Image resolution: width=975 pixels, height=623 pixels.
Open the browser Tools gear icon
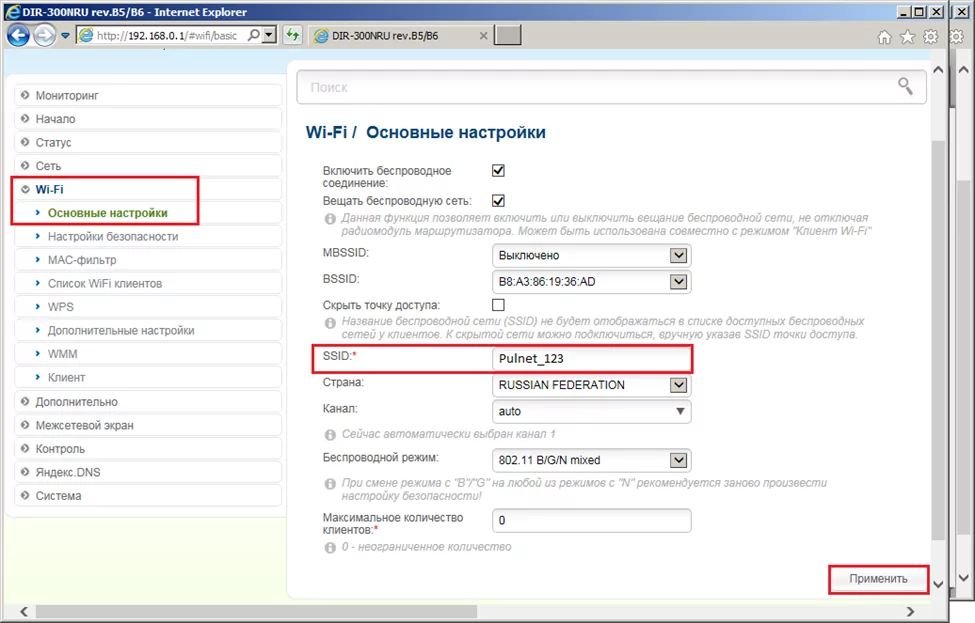tap(930, 37)
